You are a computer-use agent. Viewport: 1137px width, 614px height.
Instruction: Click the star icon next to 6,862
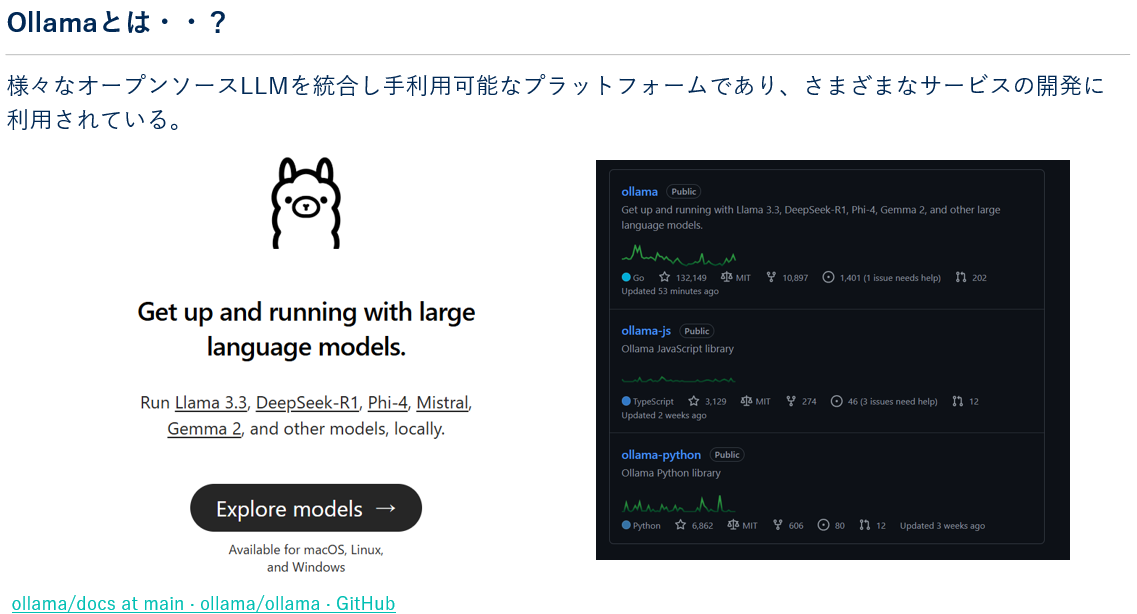coord(680,525)
